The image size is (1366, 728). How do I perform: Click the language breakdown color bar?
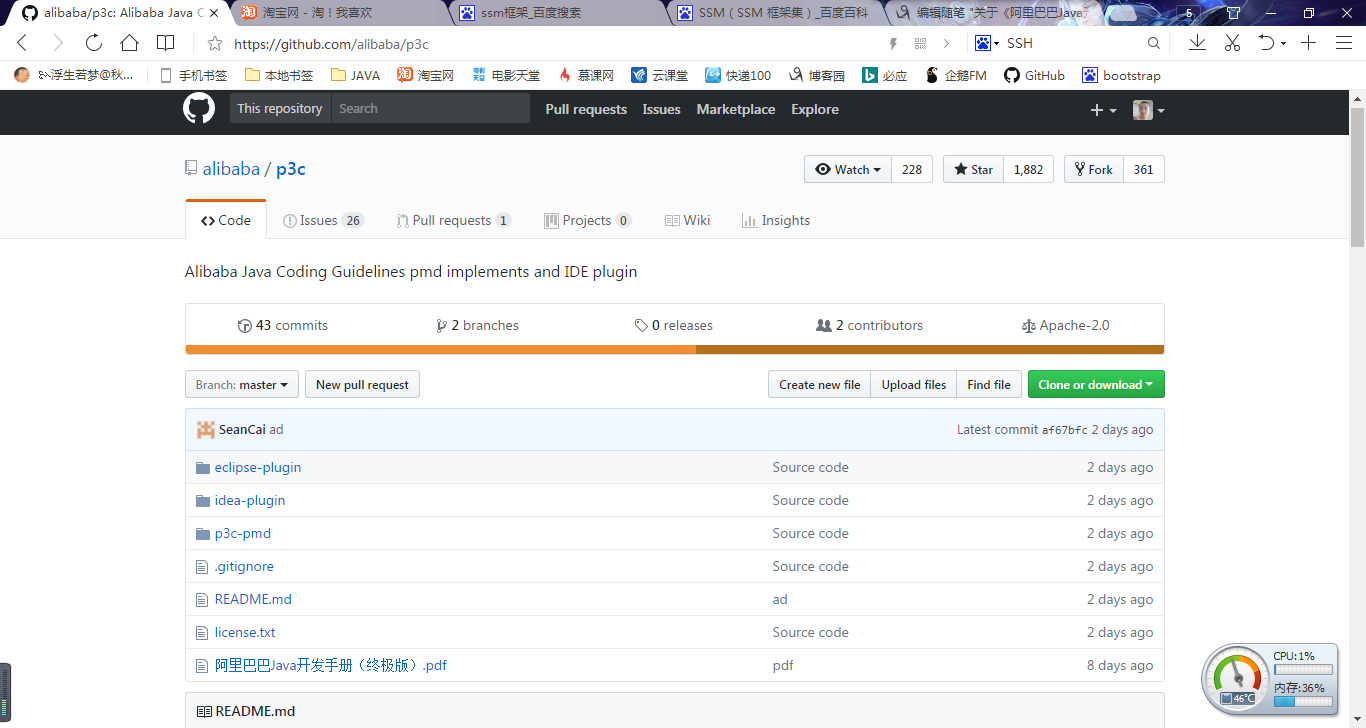tap(675, 350)
